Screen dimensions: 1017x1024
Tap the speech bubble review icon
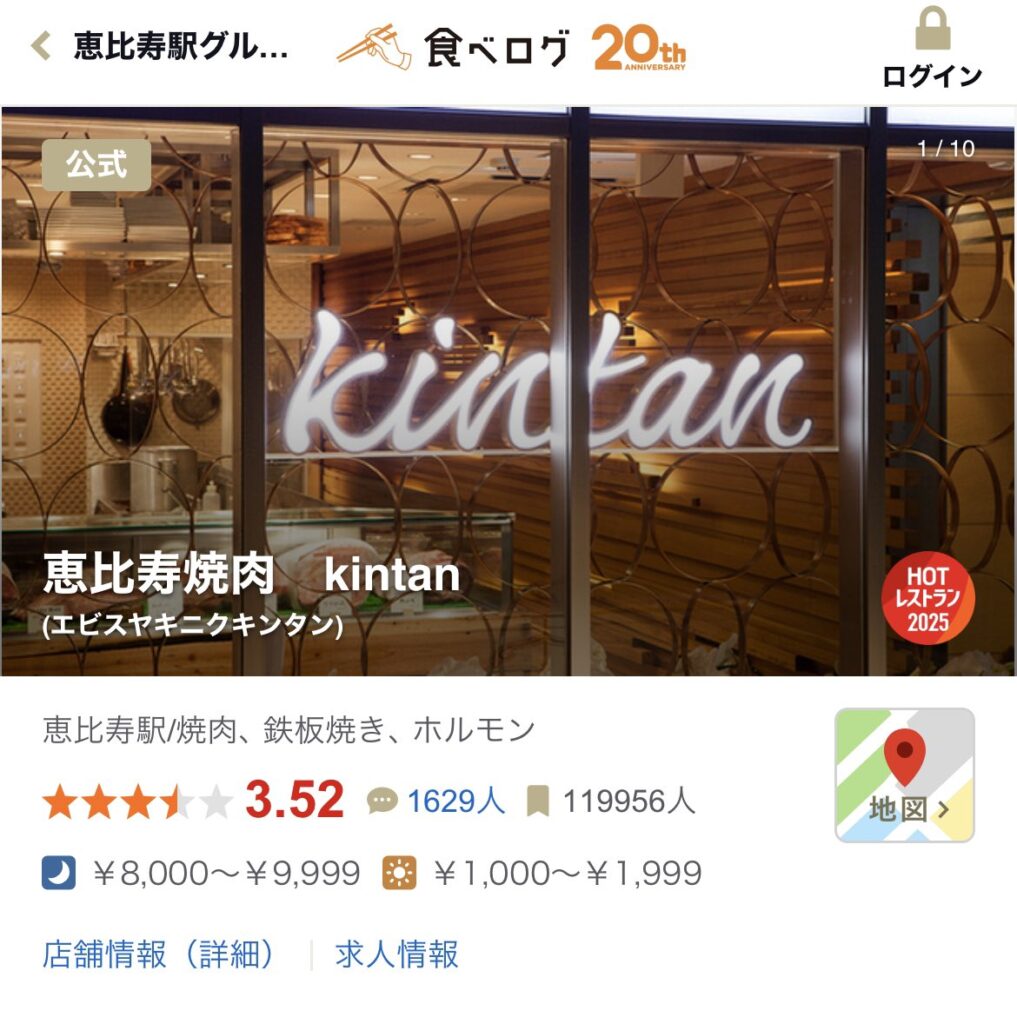(382, 801)
